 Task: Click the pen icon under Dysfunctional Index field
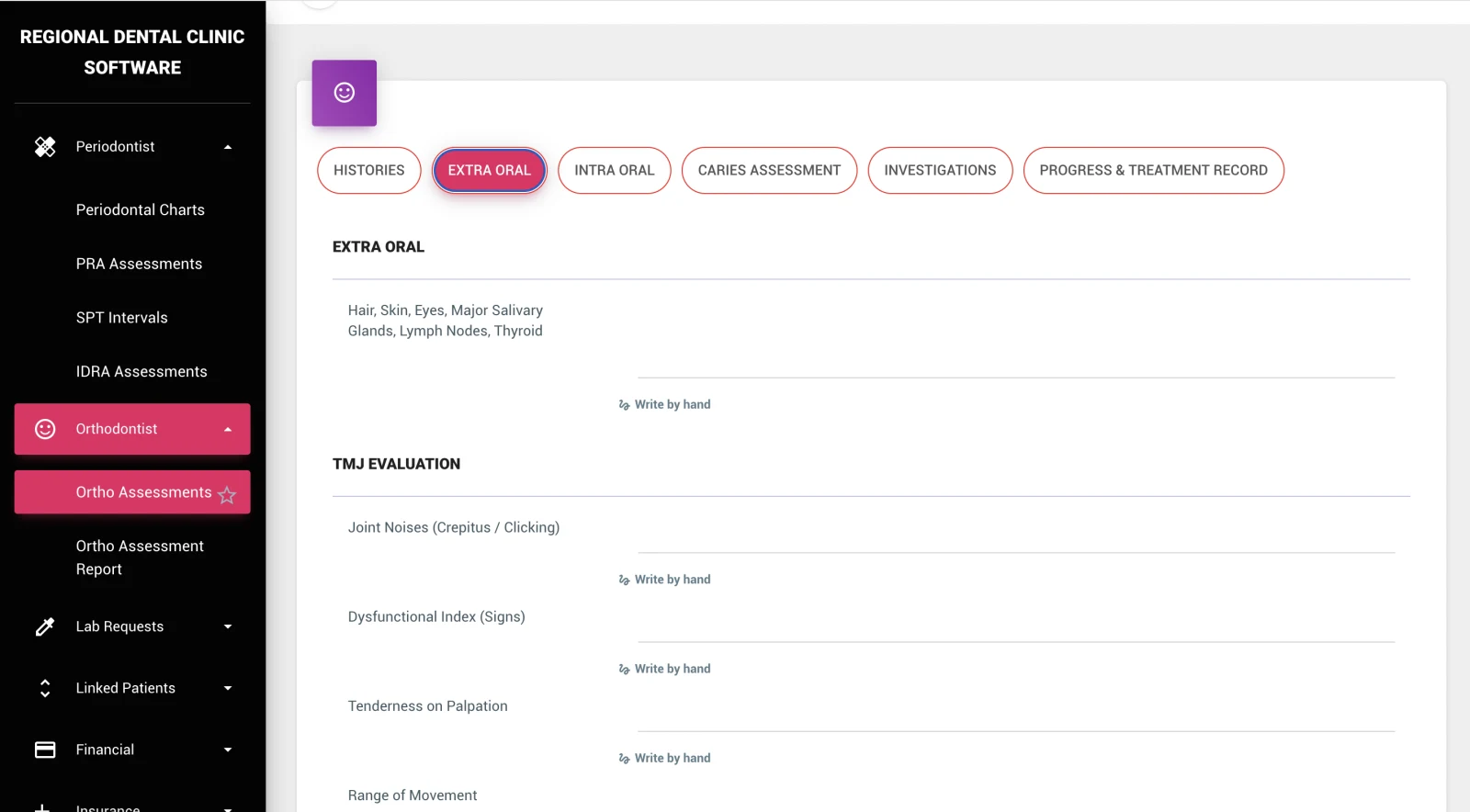click(625, 670)
